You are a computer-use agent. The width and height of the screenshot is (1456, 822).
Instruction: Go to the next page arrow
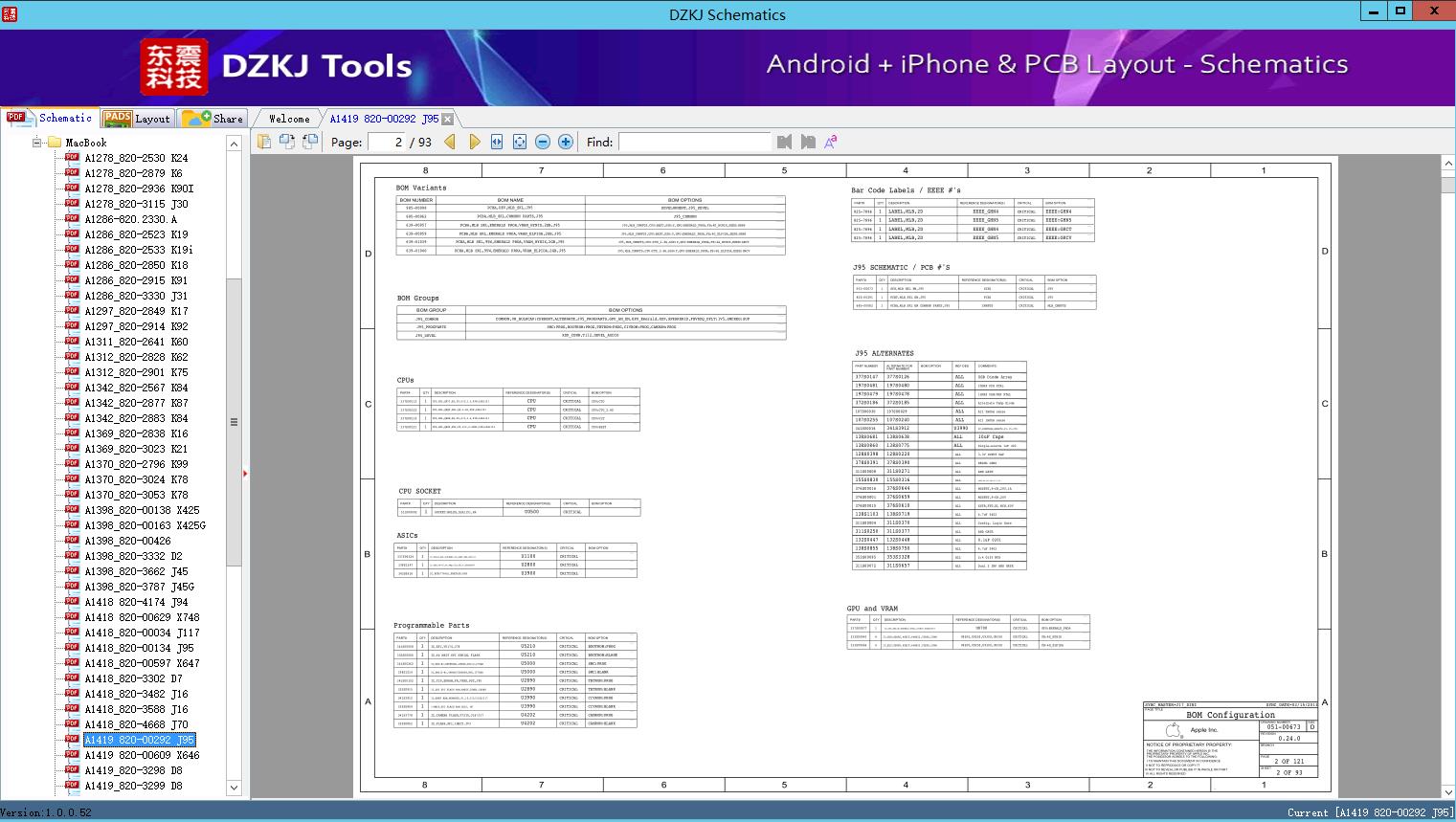point(474,142)
